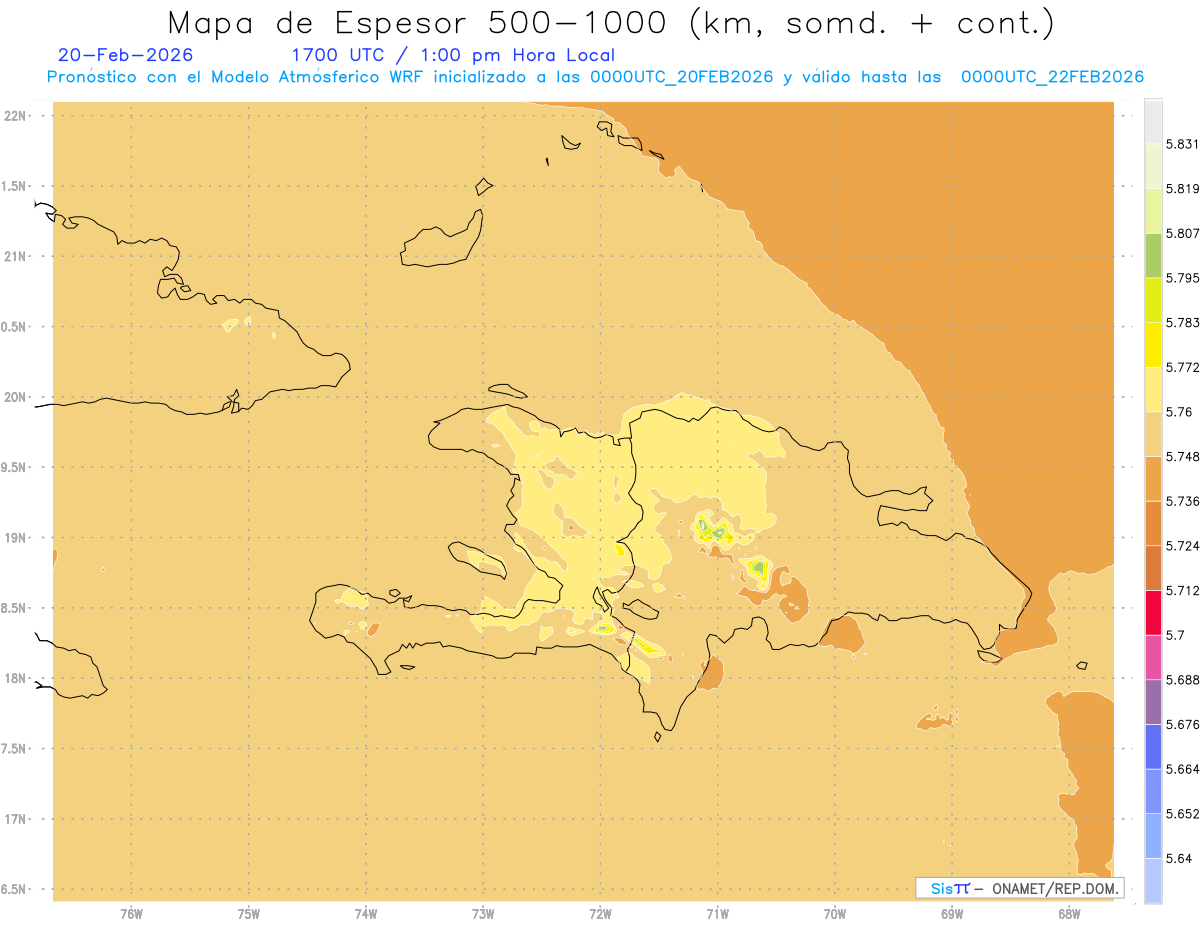Click the 68W longitude axis label
Viewport: 1200px width, 927px height.
pyautogui.click(x=1069, y=914)
